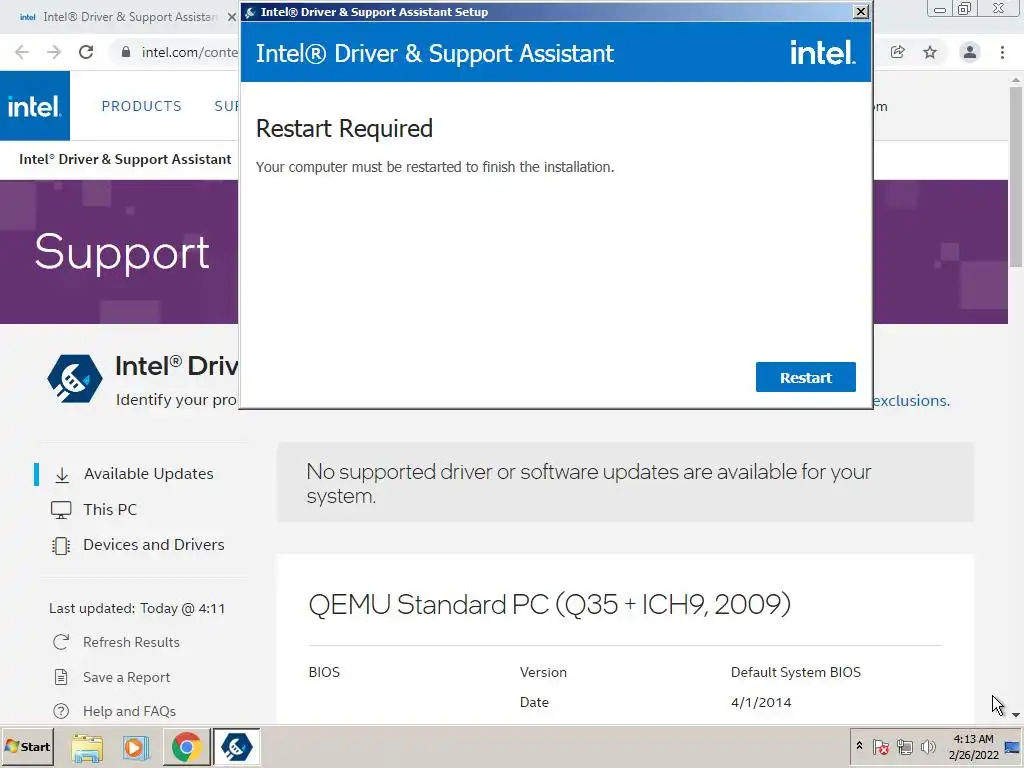The width and height of the screenshot is (1024, 768).
Task: Open This PC section
Action: [110, 509]
